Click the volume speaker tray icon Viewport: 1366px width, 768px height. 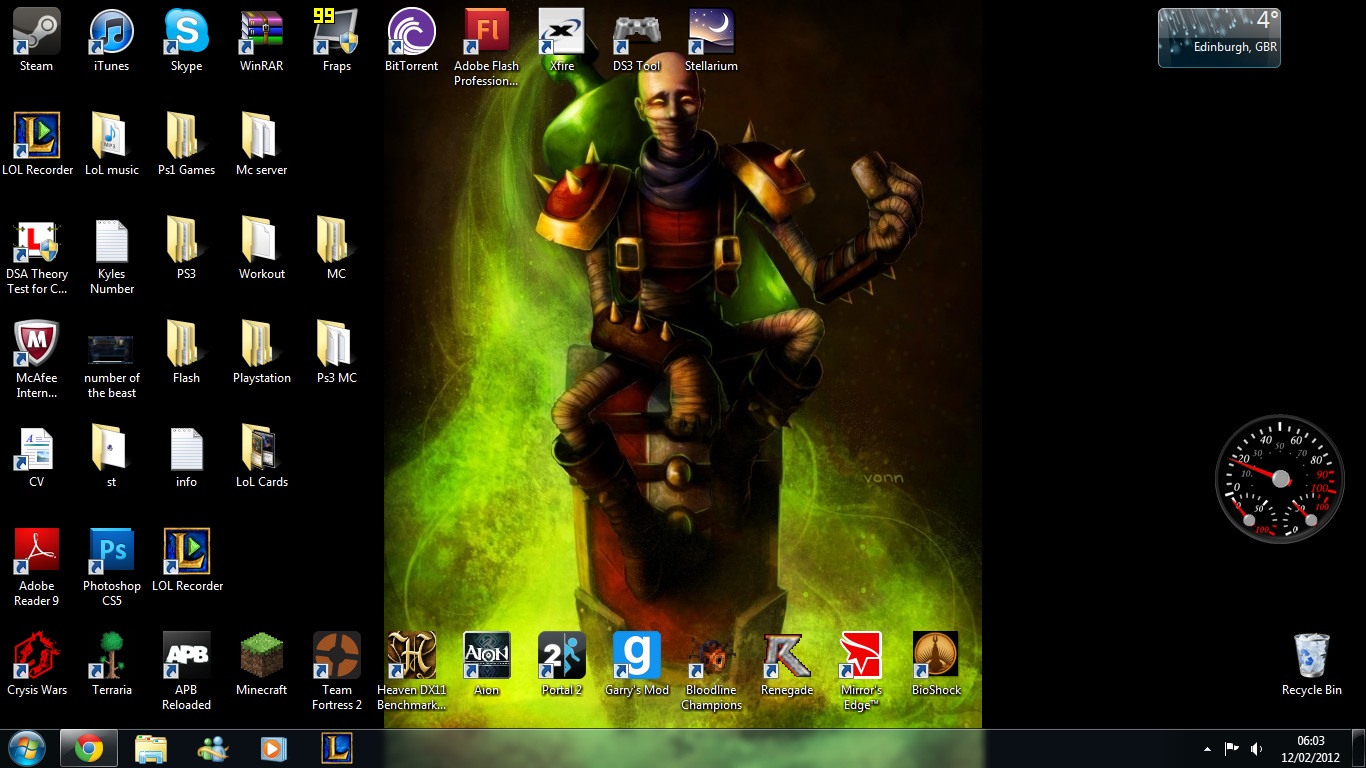click(x=1256, y=748)
